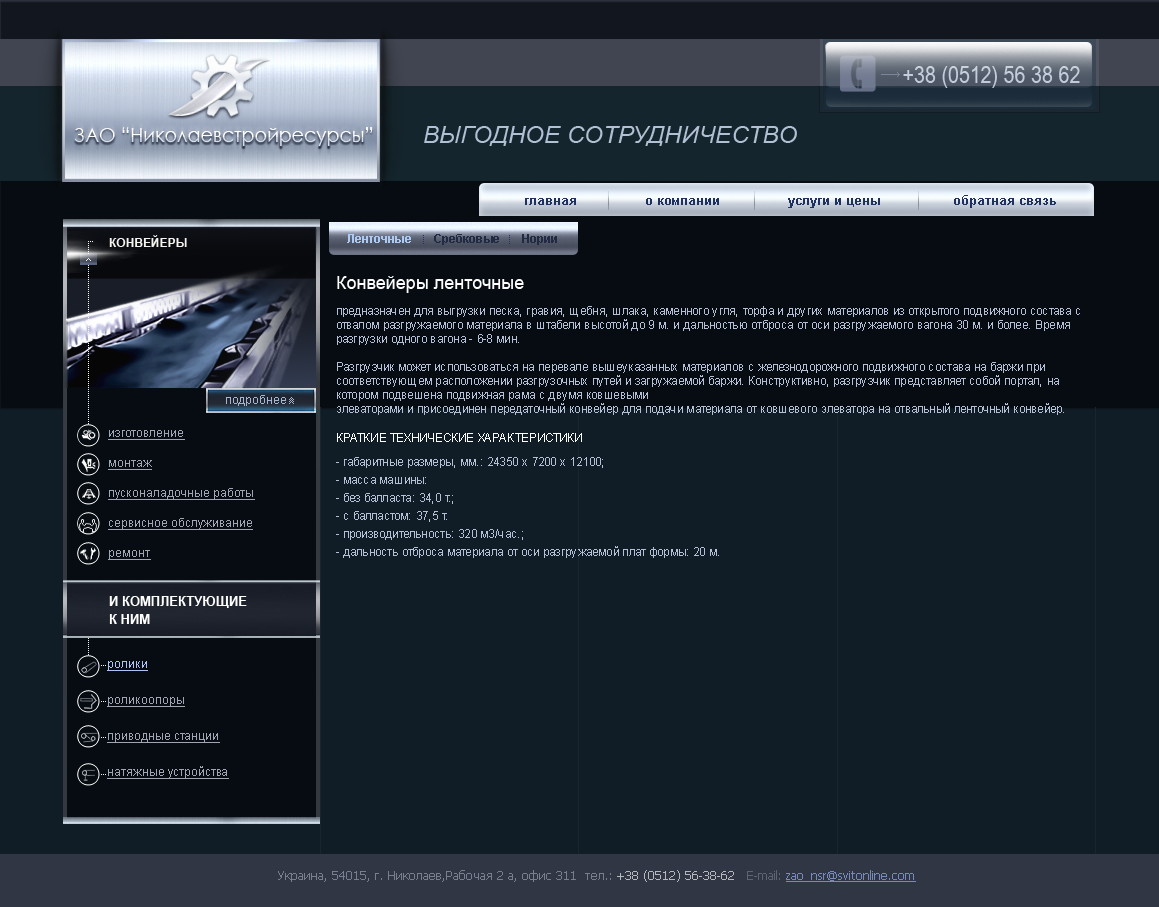This screenshot has height=907, width=1159.
Task: Click the phone icon in header
Action: 857,75
